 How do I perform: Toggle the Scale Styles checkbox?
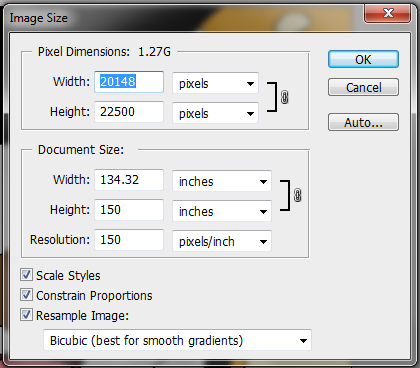26,275
